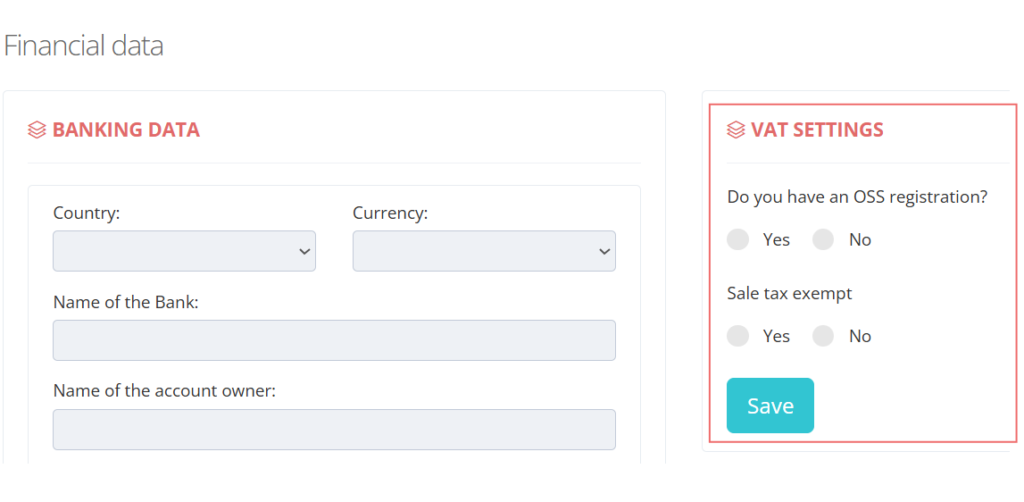Click the layers icon beside BANKING DATA
This screenshot has width=1024, height=502.
37,130
